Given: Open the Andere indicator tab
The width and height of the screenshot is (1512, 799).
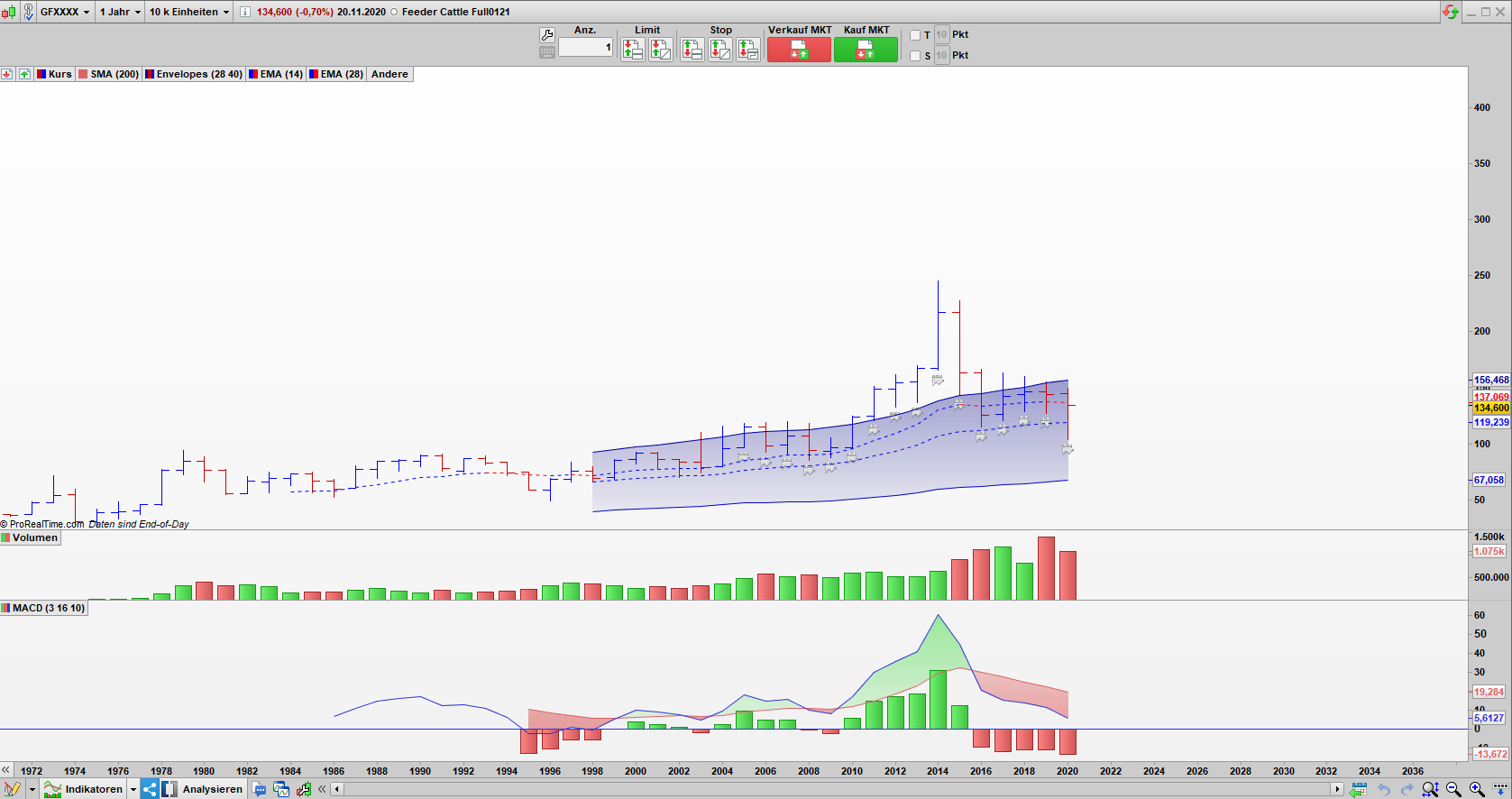Looking at the screenshot, I should [x=389, y=74].
